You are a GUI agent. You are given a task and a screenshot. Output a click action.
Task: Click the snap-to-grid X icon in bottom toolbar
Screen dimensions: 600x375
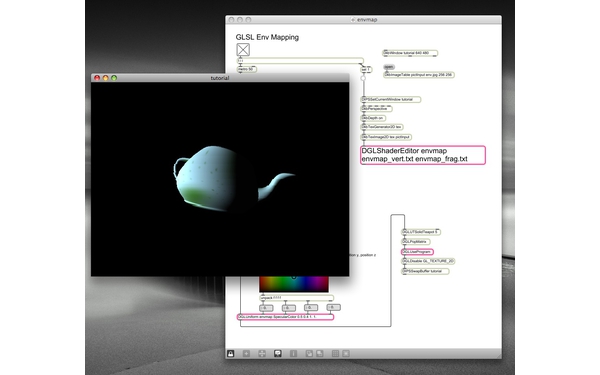point(346,354)
